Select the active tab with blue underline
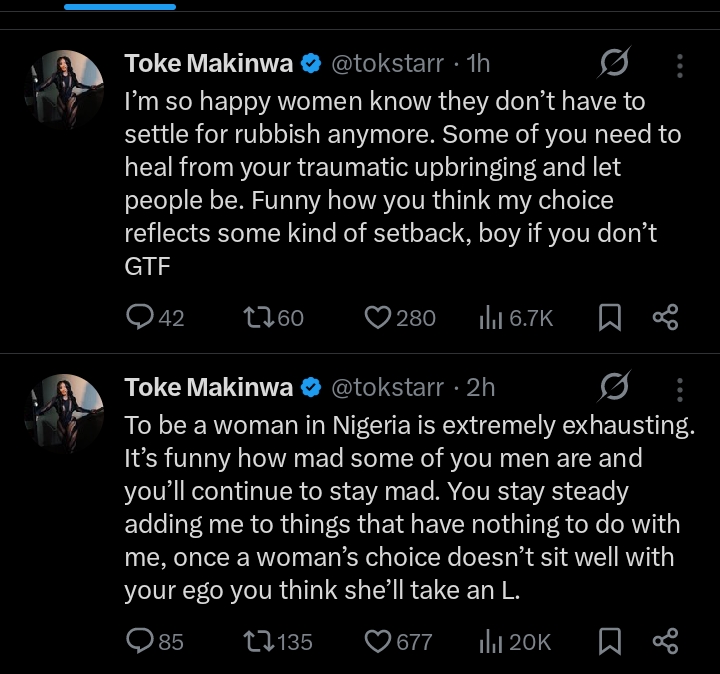720x674 pixels. (x=120, y=6)
